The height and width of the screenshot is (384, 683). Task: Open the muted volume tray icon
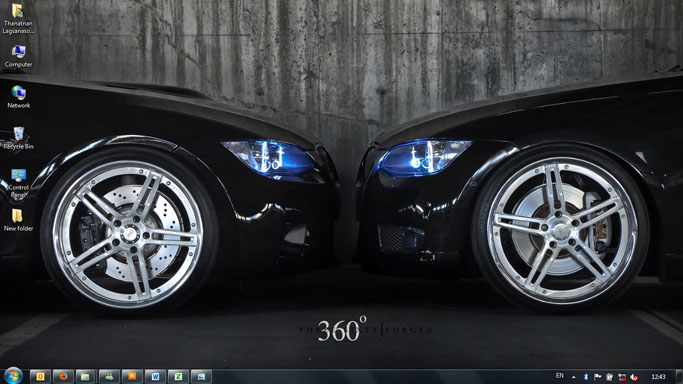click(x=634, y=377)
